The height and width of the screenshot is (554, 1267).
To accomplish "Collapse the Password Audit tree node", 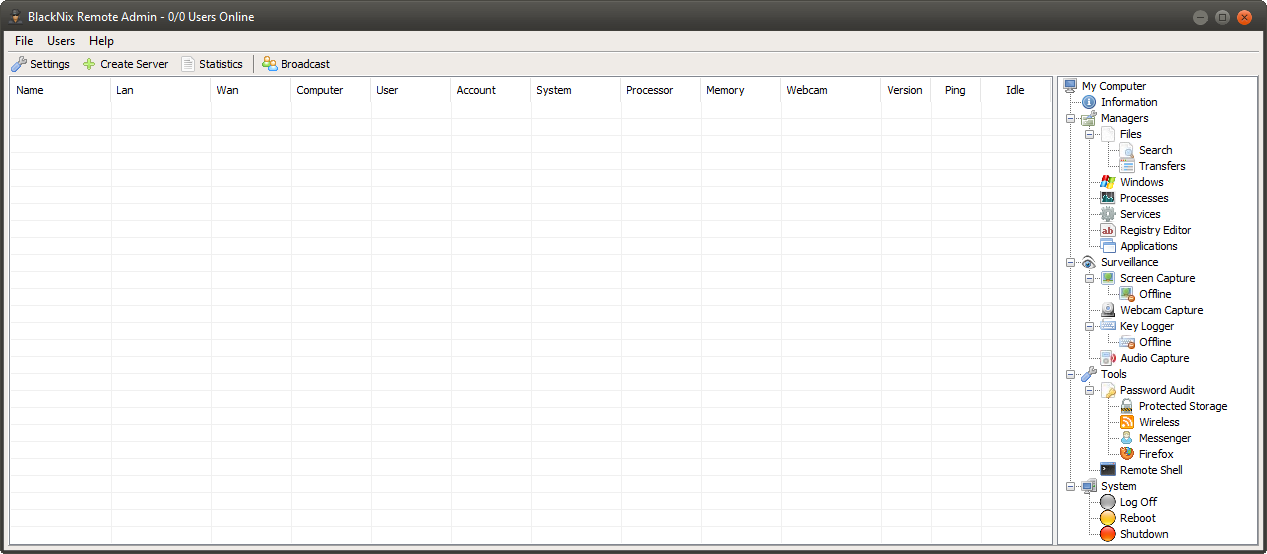I will tap(1090, 390).
